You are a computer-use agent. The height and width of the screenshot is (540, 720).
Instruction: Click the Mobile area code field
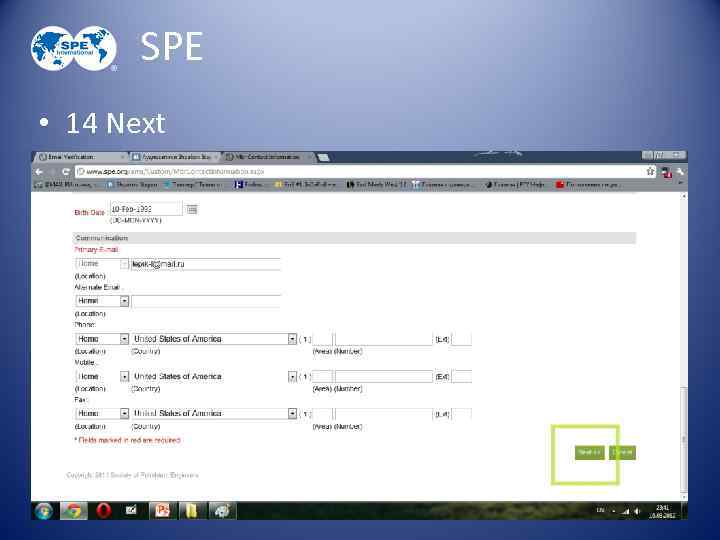pyautogui.click(x=322, y=377)
